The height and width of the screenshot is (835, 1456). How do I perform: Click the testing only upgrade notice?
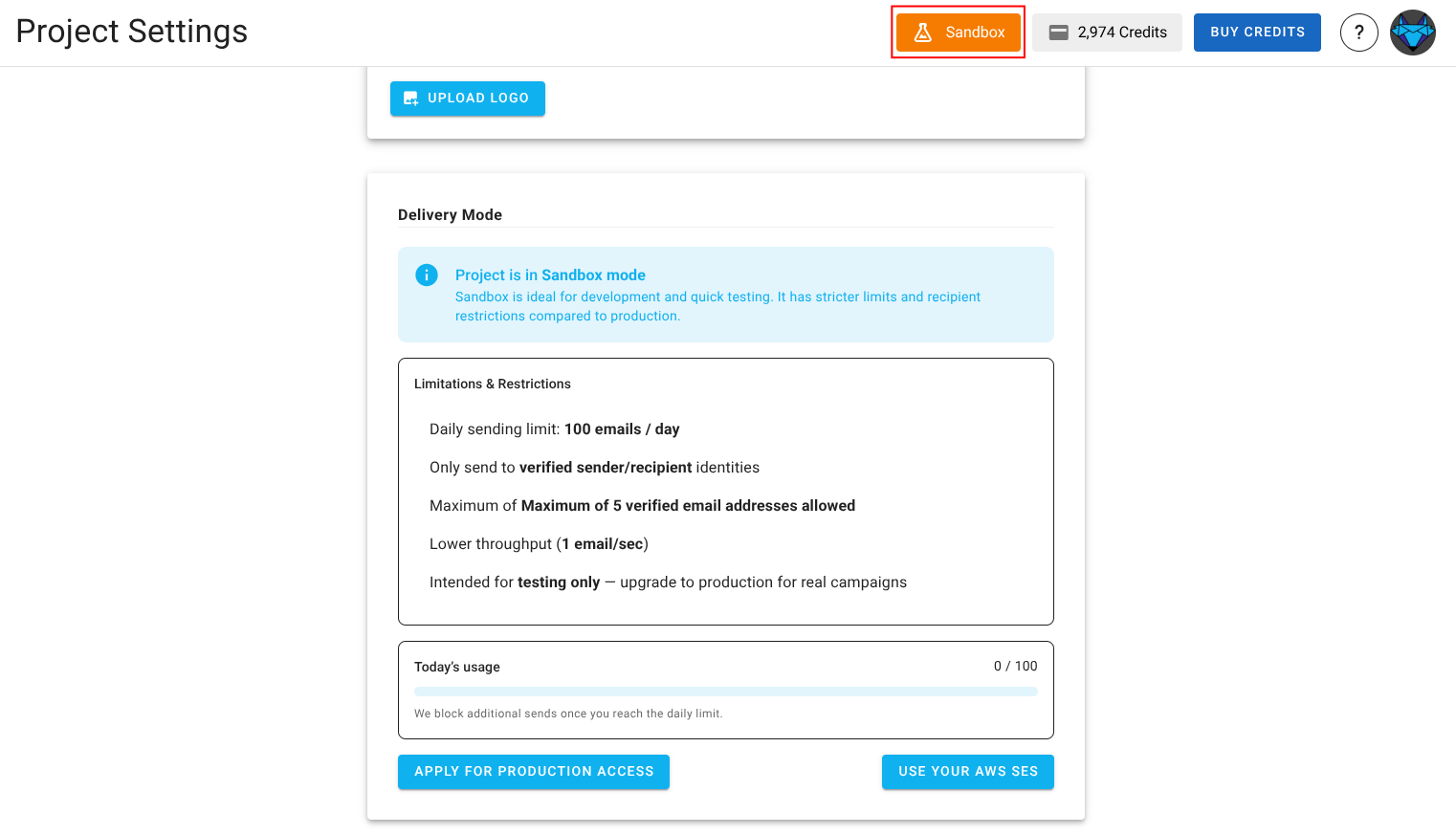point(668,582)
